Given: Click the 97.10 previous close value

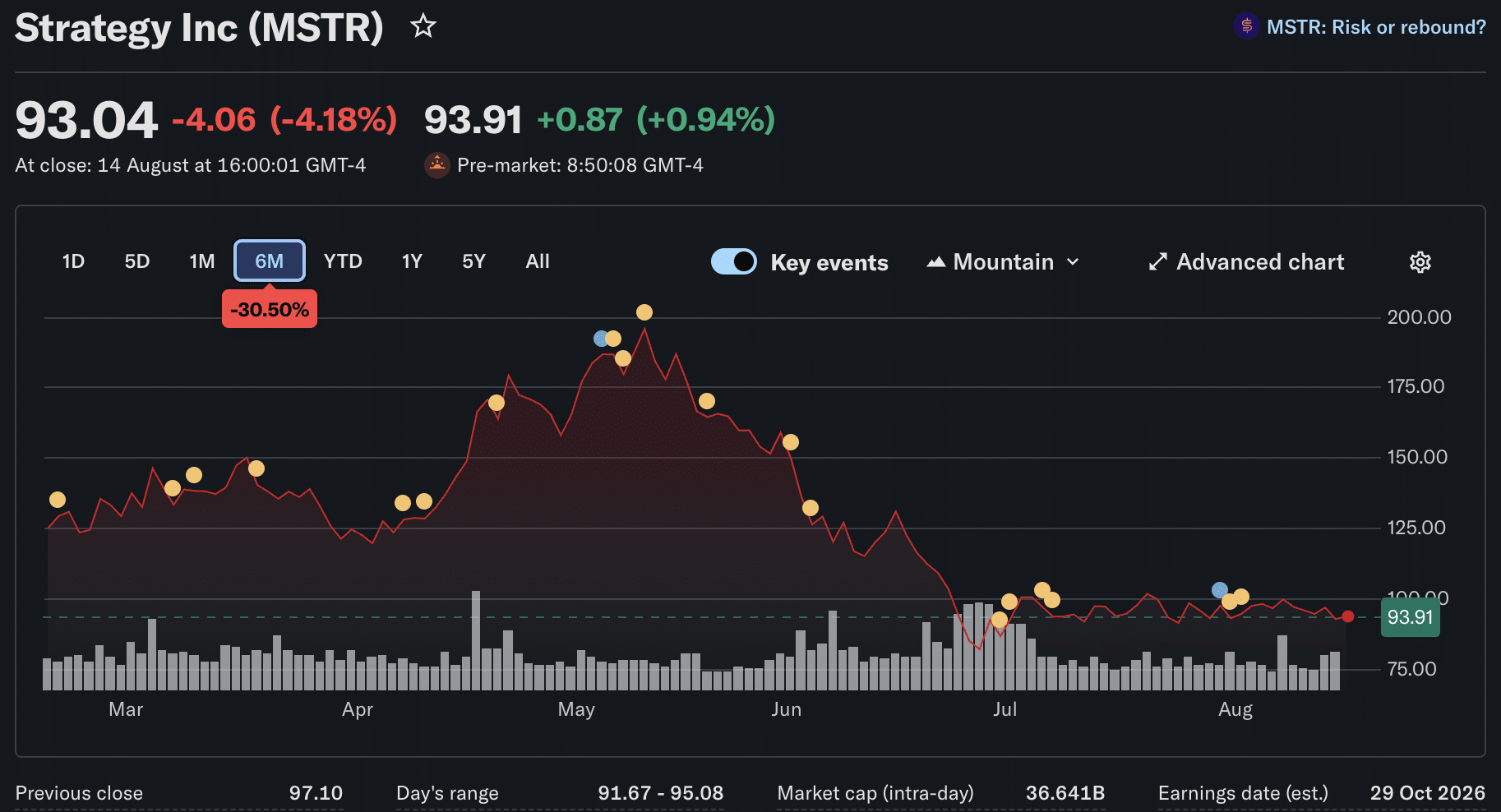Looking at the screenshot, I should pyautogui.click(x=316, y=793).
